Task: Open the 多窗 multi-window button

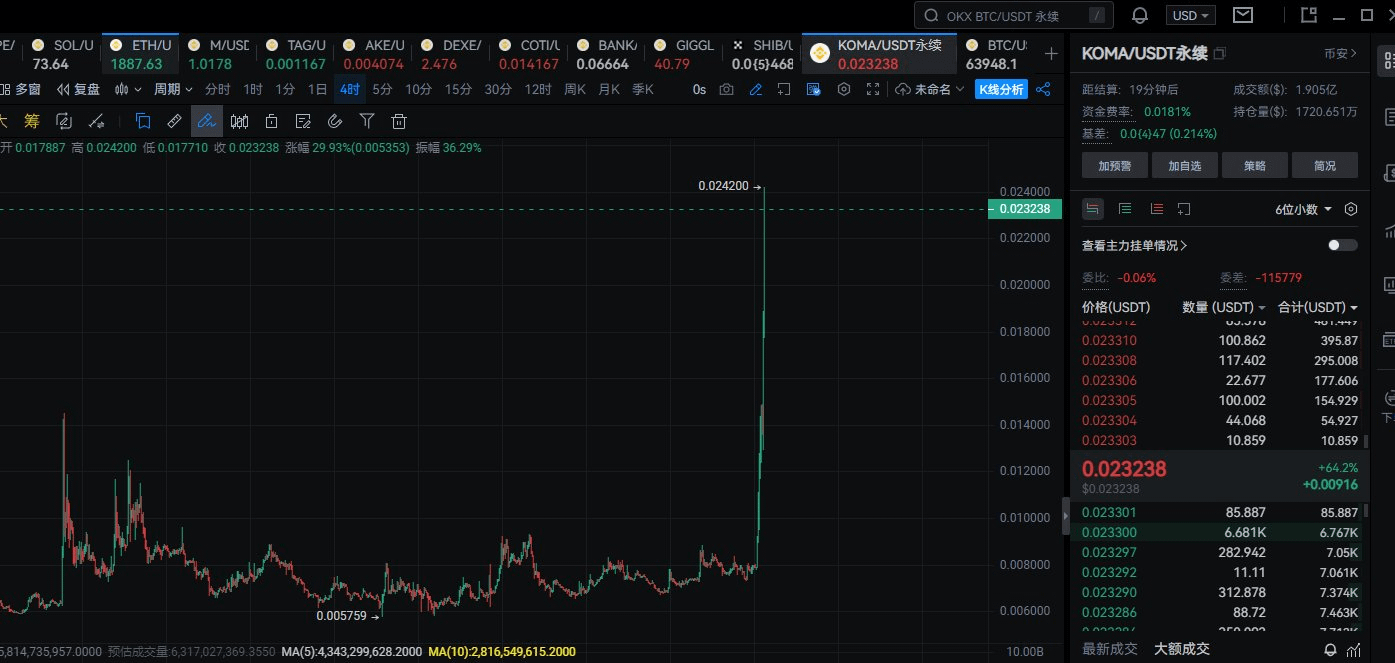Action: tap(20, 89)
